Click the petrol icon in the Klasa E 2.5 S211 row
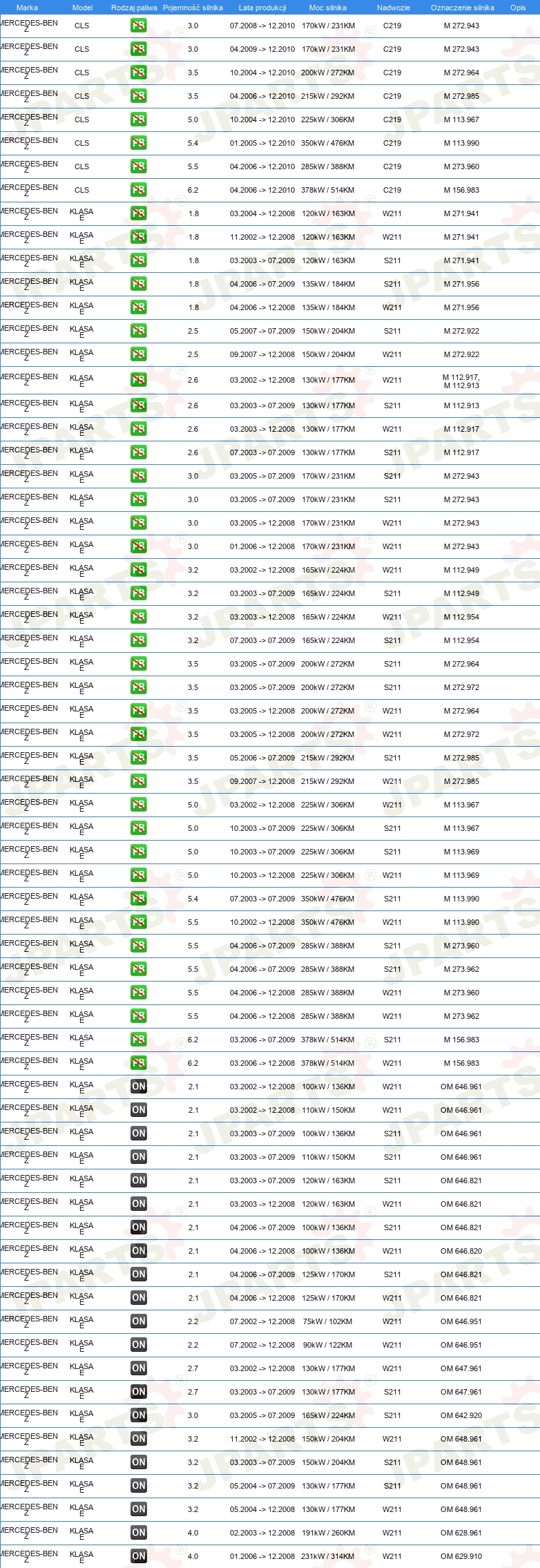 click(138, 331)
